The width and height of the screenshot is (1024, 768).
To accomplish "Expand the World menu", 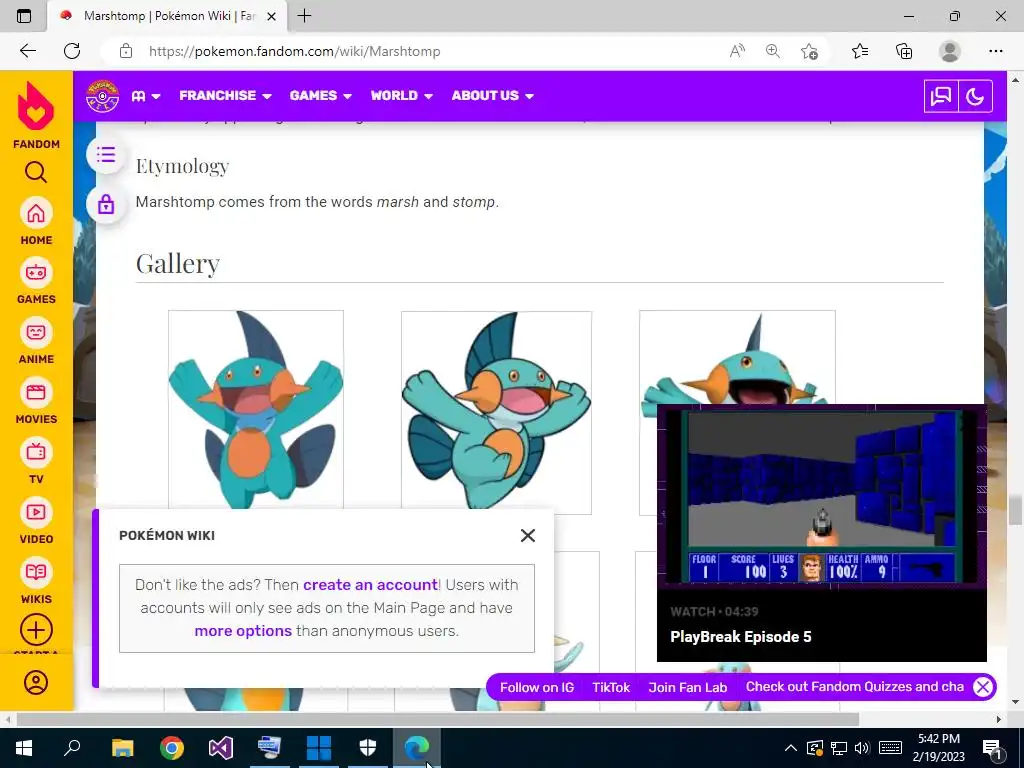I will tap(402, 95).
